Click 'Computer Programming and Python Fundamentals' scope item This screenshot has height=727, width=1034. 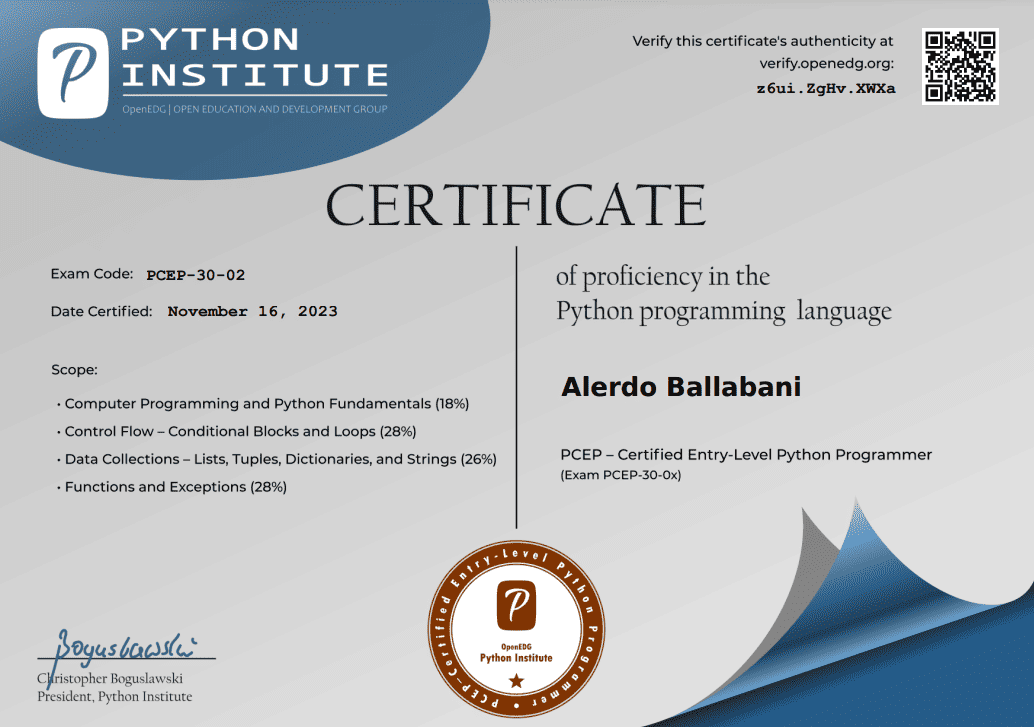click(x=266, y=404)
